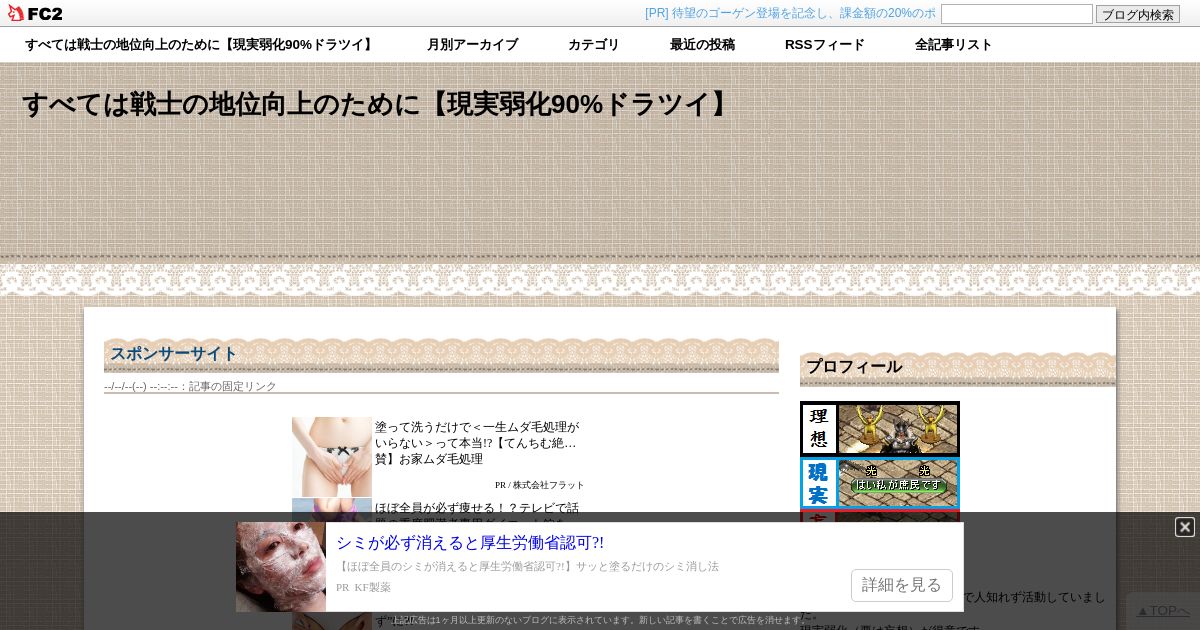Click the PR / 株式会社フラット label
The image size is (1200, 630).
tap(539, 485)
